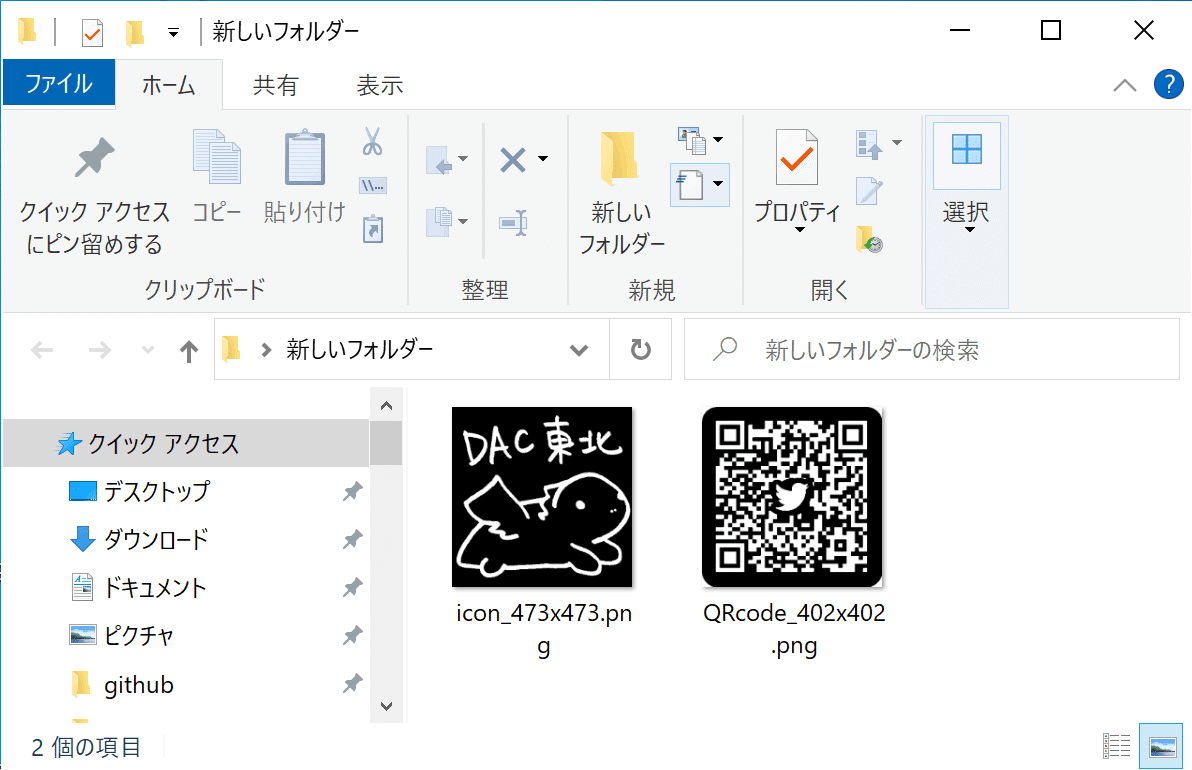
Task: Click the Edit pencil icon
Action: [869, 192]
